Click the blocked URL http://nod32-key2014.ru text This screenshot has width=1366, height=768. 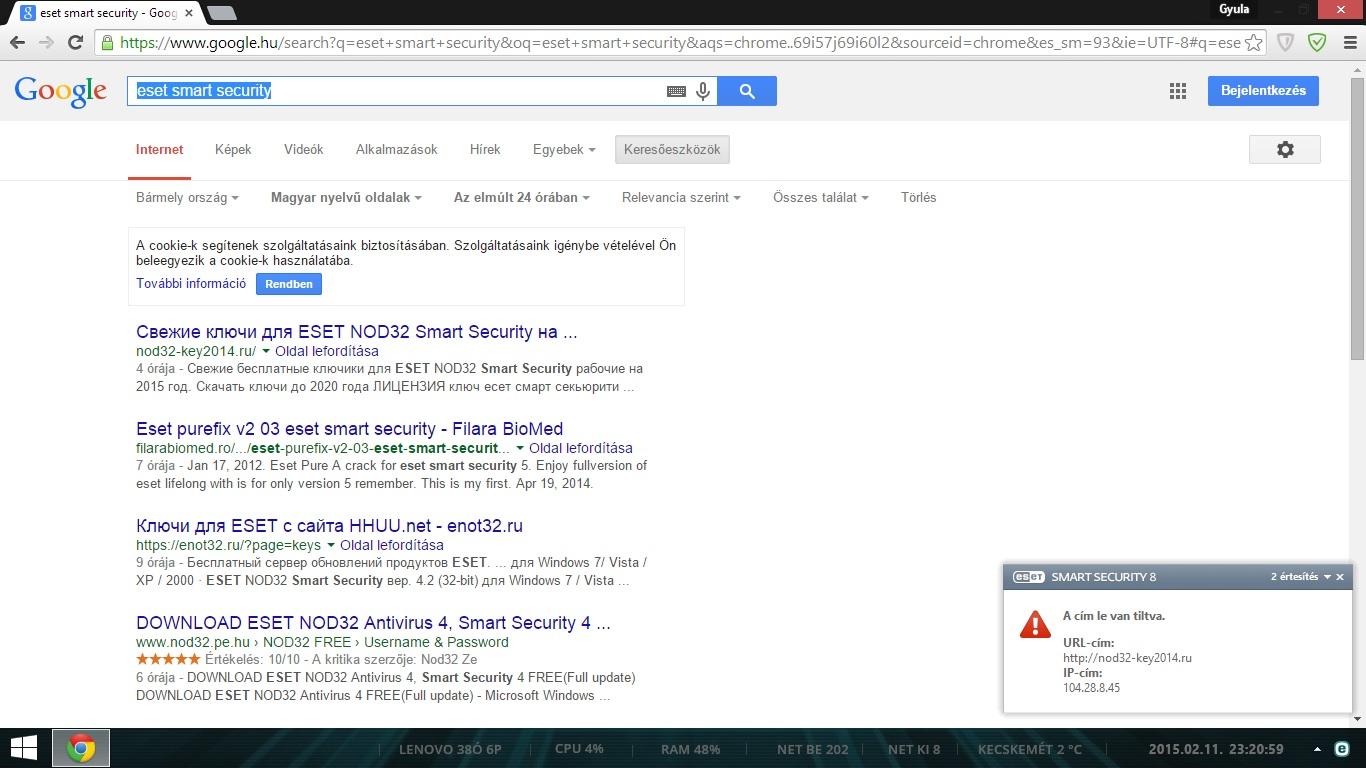pos(1127,658)
